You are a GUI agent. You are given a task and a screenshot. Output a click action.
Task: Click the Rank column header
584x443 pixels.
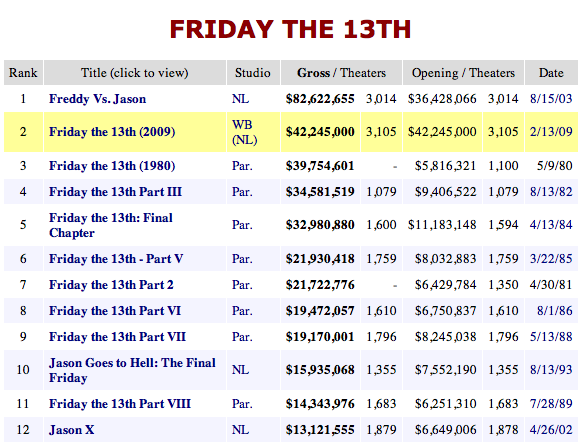coord(23,73)
